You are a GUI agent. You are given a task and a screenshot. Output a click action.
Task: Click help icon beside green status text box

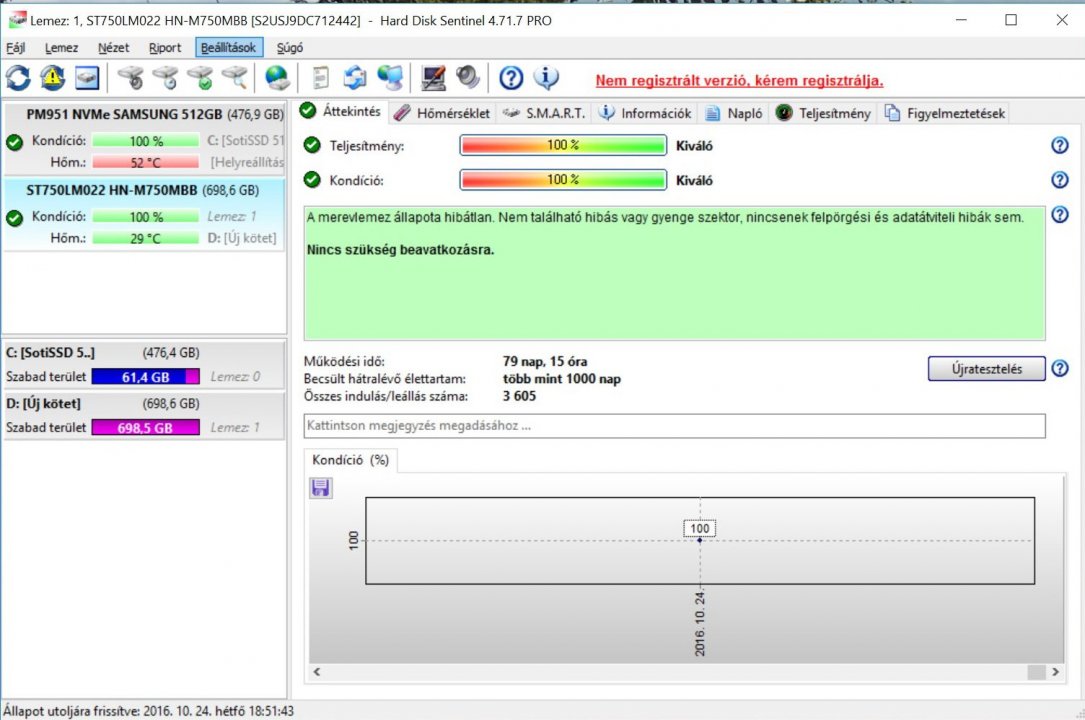click(1059, 215)
